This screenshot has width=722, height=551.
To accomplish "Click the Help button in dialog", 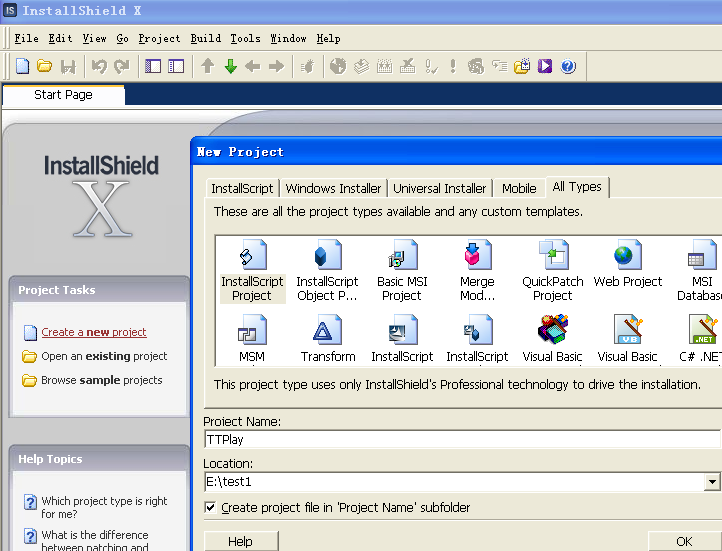I will (240, 541).
